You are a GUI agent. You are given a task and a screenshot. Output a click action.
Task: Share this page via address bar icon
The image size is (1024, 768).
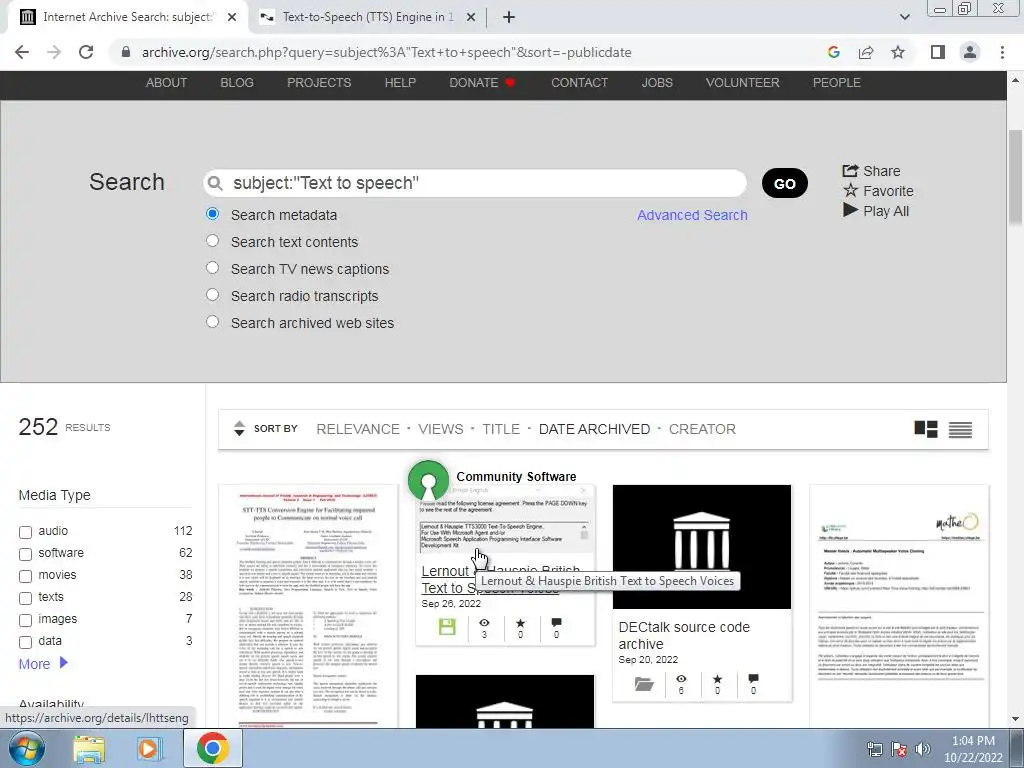pos(866,52)
